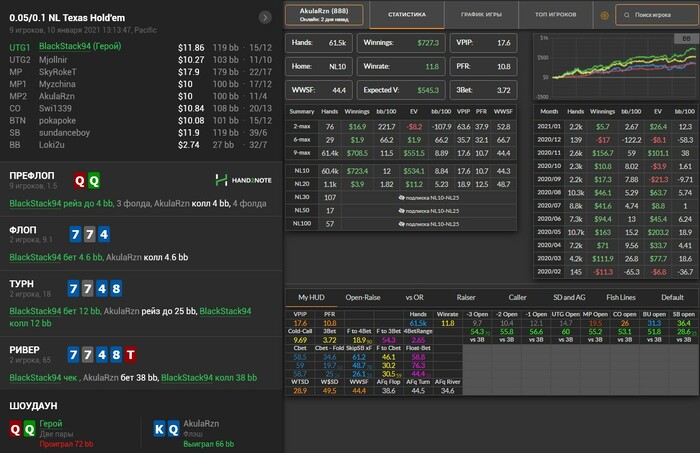Select the My HUD tab
Viewport: 700px width, 453px height.
[x=312, y=297]
